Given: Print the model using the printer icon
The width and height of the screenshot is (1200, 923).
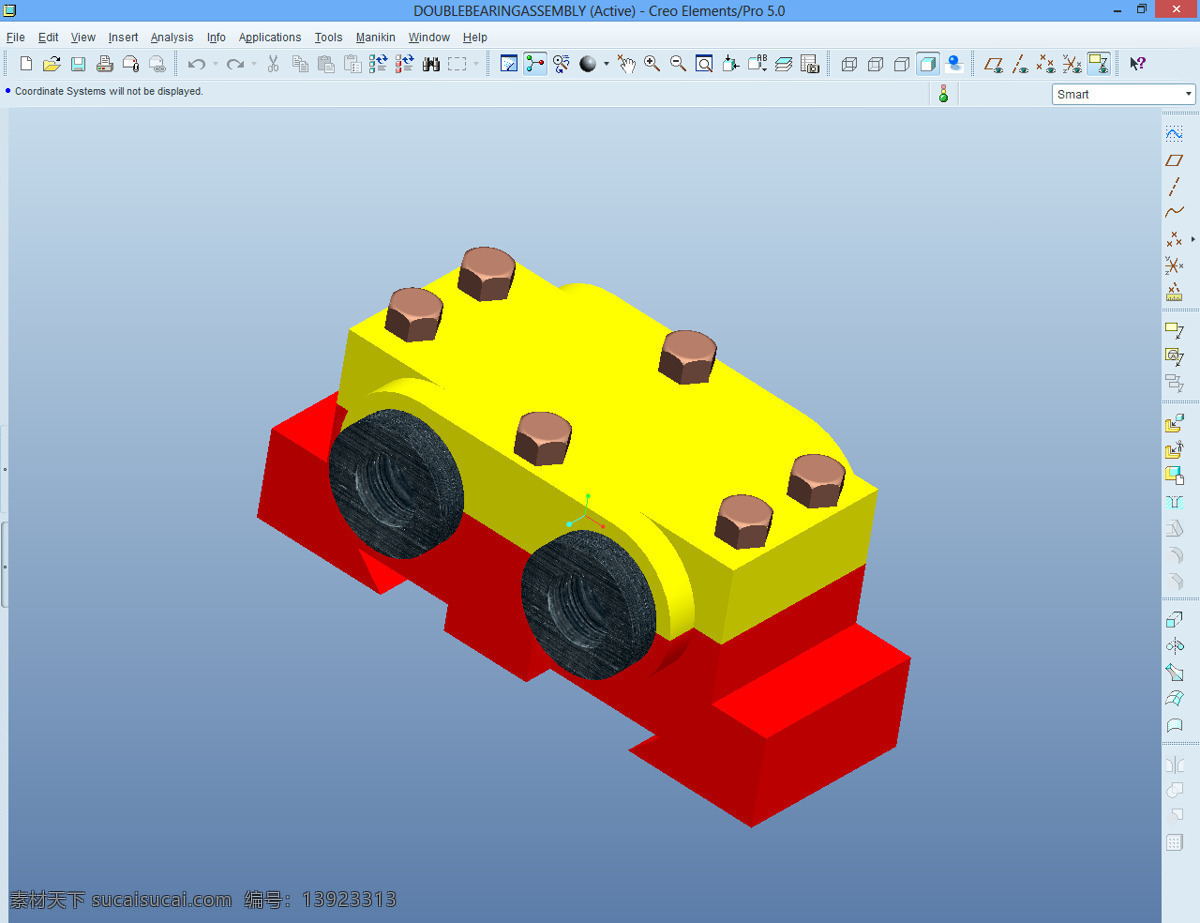Looking at the screenshot, I should click(104, 64).
